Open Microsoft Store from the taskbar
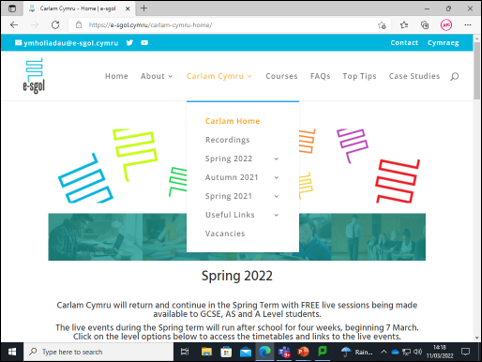 (x=226, y=352)
